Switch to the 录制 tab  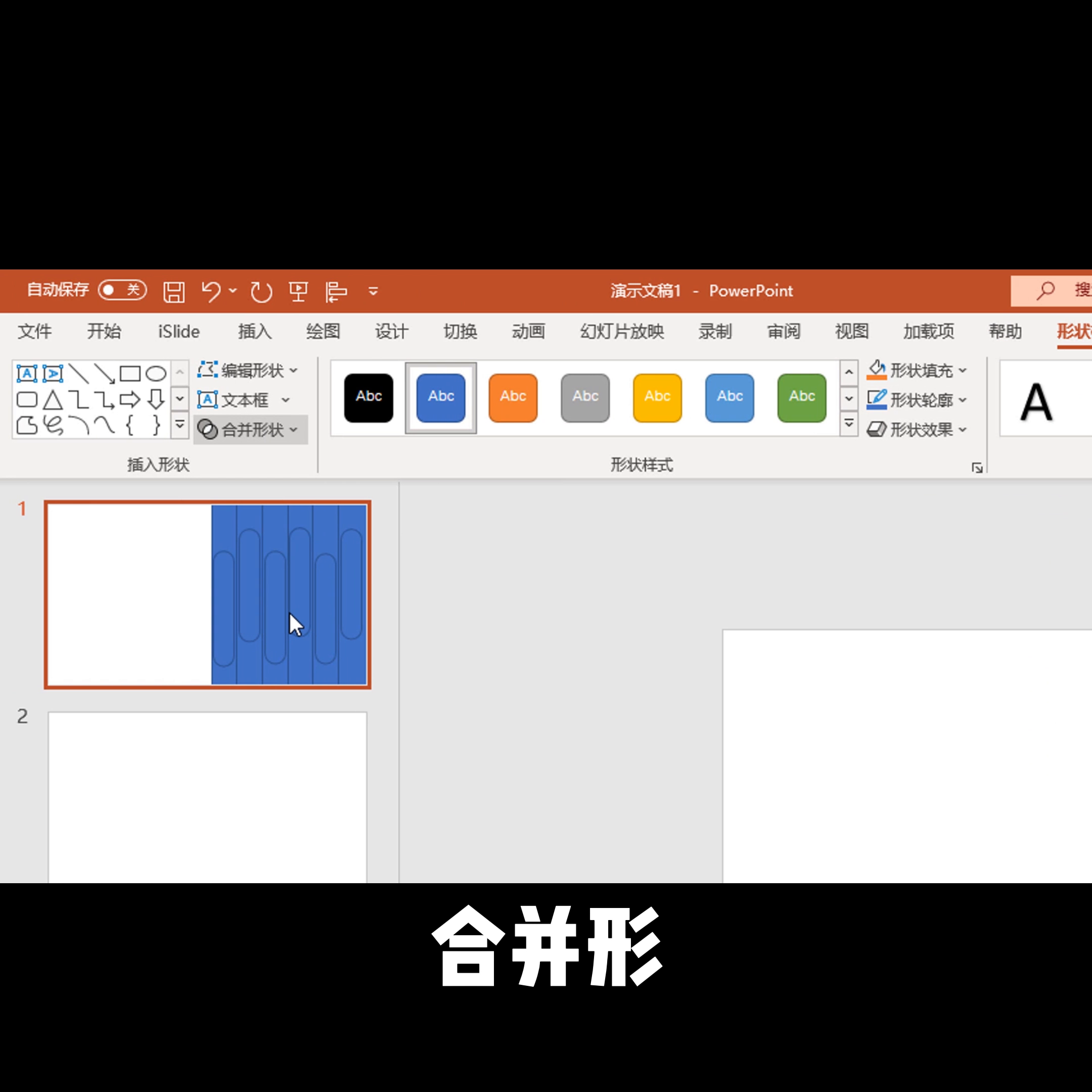[715, 331]
